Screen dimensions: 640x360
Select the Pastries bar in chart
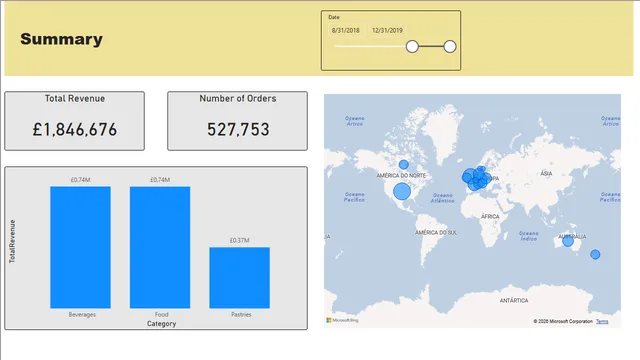[240, 278]
